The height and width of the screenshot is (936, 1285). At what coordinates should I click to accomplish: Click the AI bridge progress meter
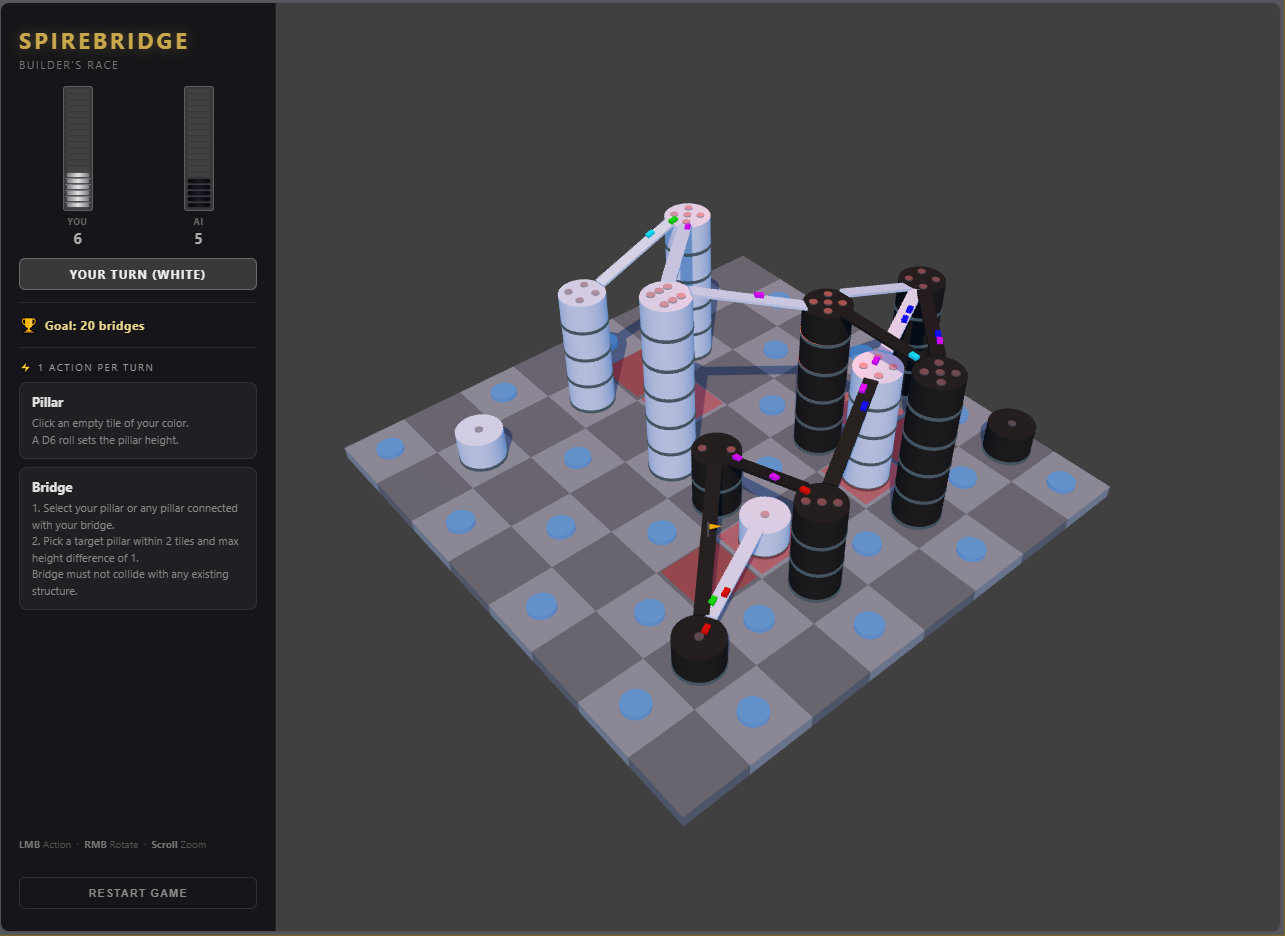pos(198,148)
